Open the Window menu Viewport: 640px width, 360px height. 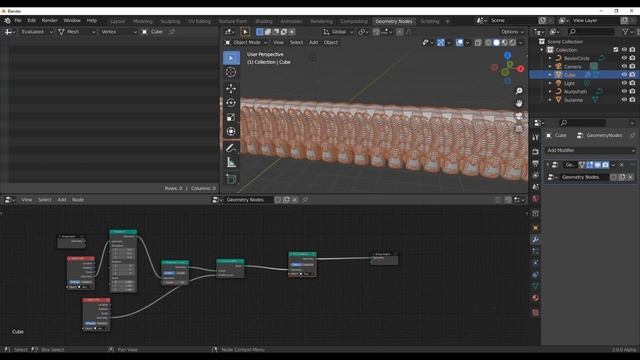coord(72,20)
